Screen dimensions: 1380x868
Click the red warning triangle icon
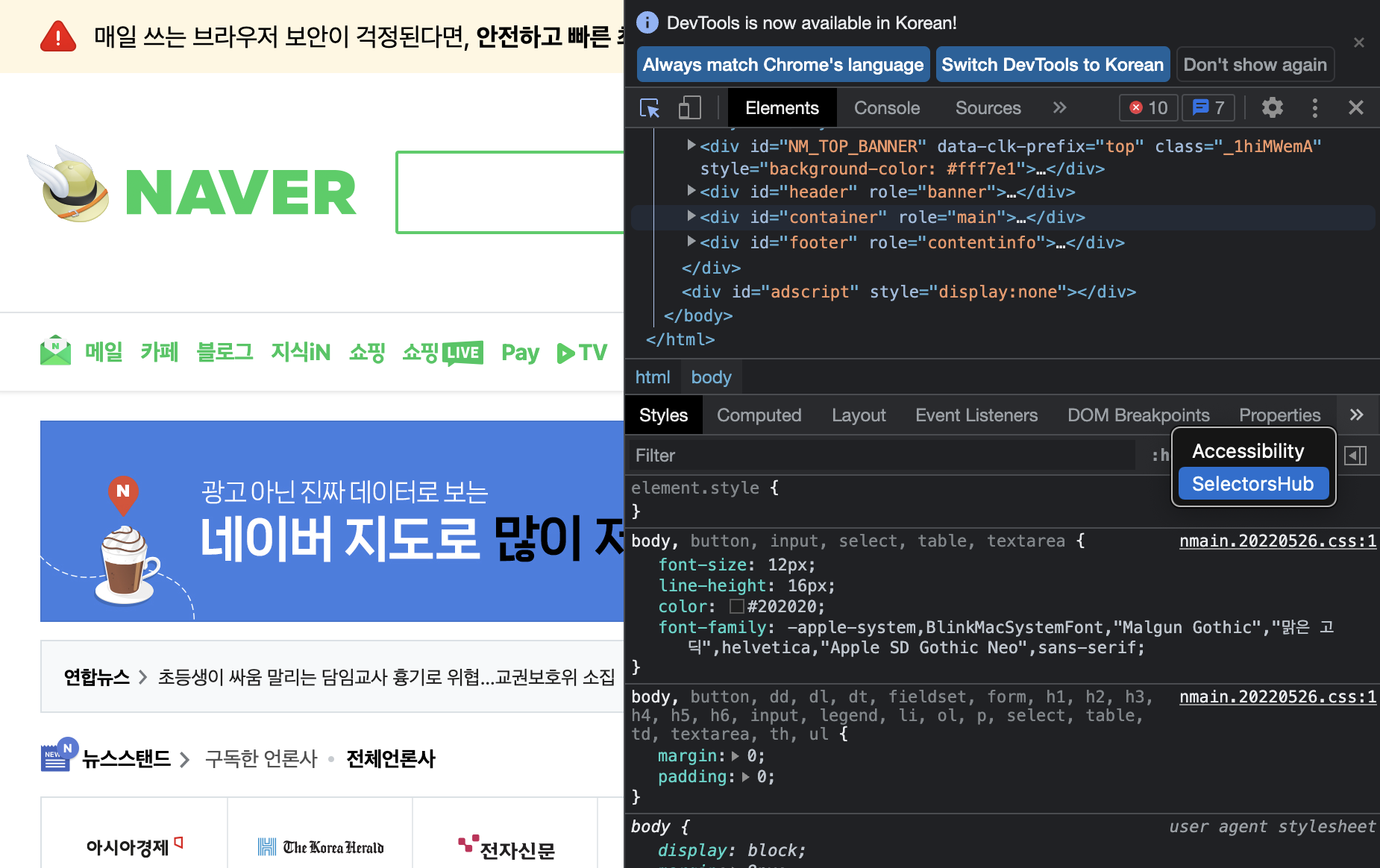[x=58, y=36]
